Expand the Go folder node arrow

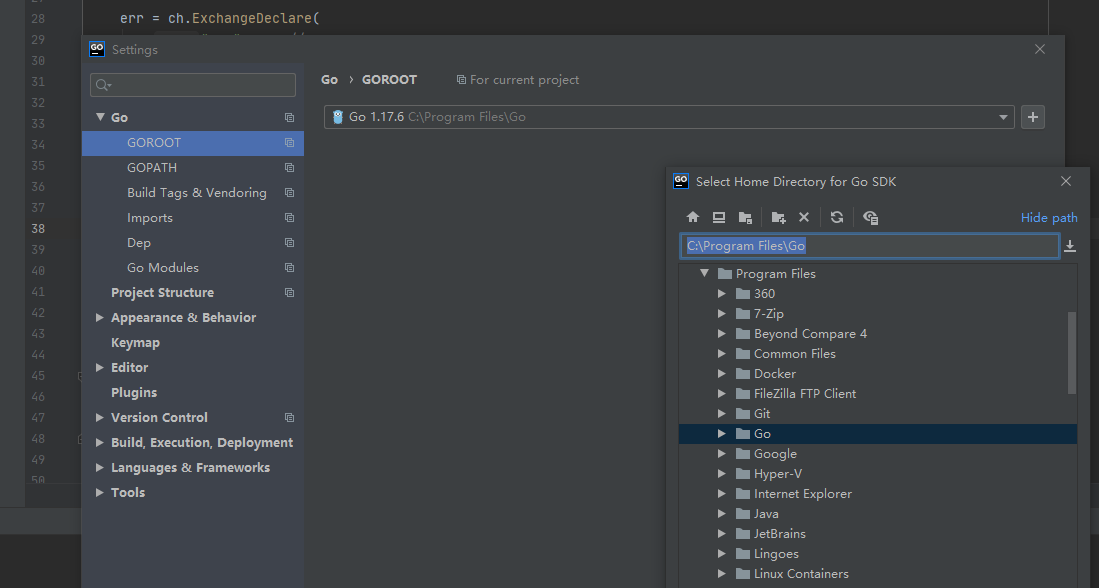click(721, 434)
